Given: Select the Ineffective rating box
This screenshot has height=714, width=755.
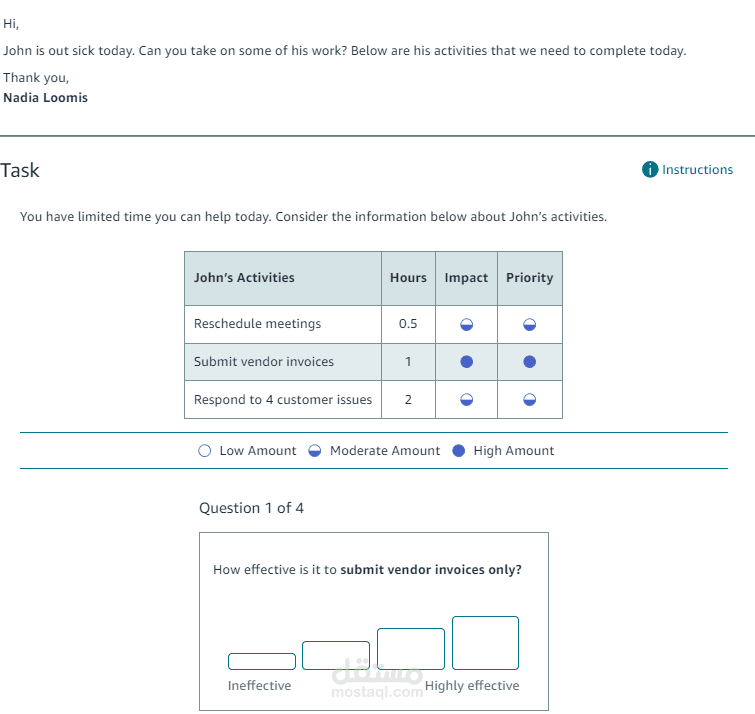Looking at the screenshot, I should click(261, 661).
